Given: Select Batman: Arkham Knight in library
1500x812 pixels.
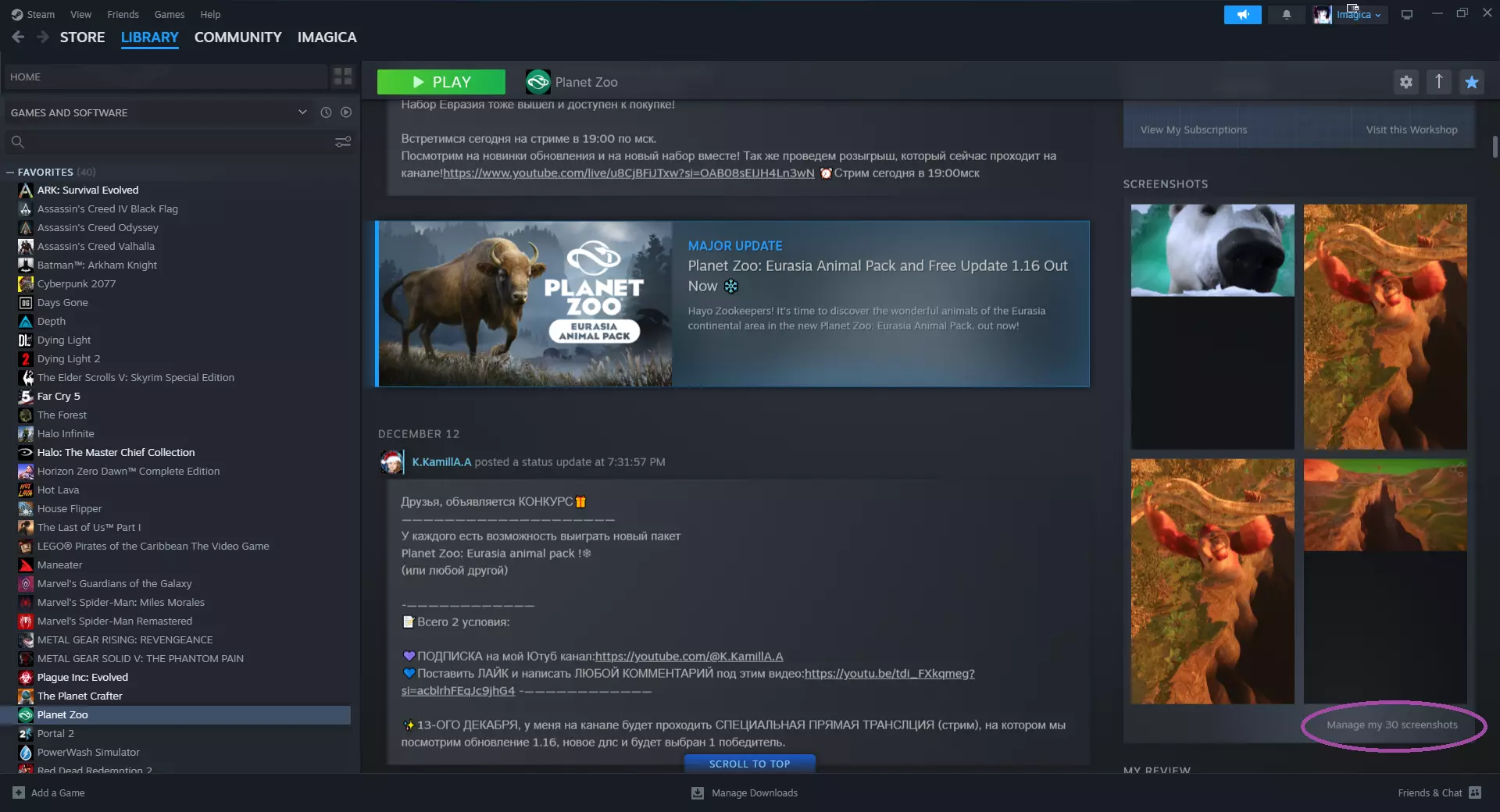Looking at the screenshot, I should click(x=97, y=265).
